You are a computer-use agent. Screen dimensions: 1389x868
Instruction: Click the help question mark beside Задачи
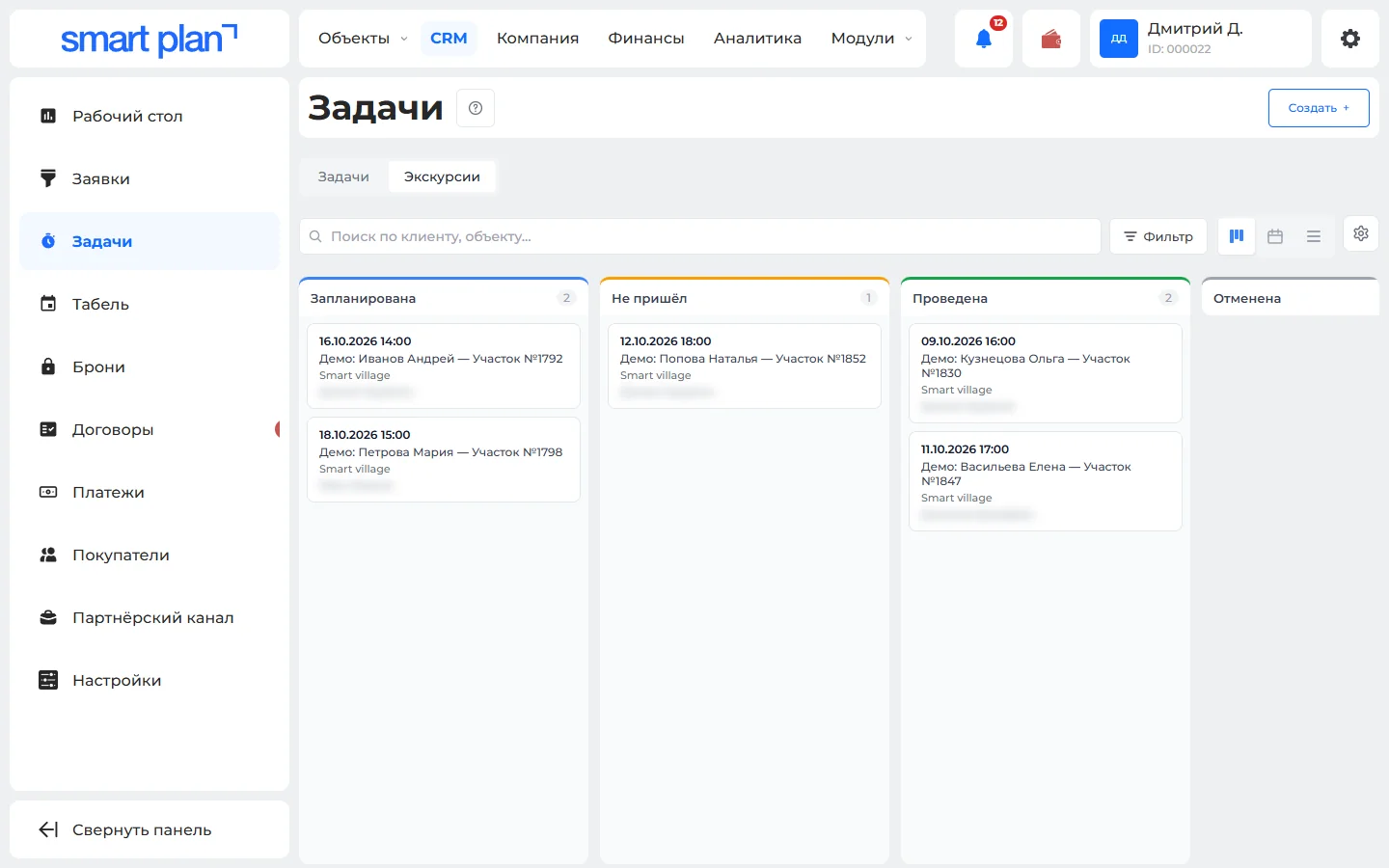pyautogui.click(x=476, y=108)
